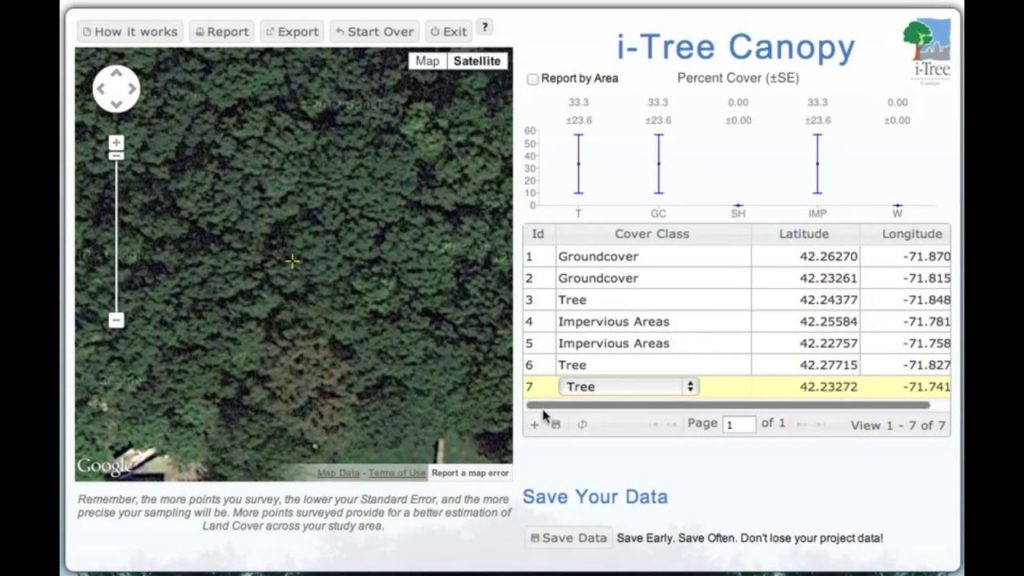Select row 5 Impervious Areas cell
This screenshot has height=576, width=1024.
(x=652, y=343)
